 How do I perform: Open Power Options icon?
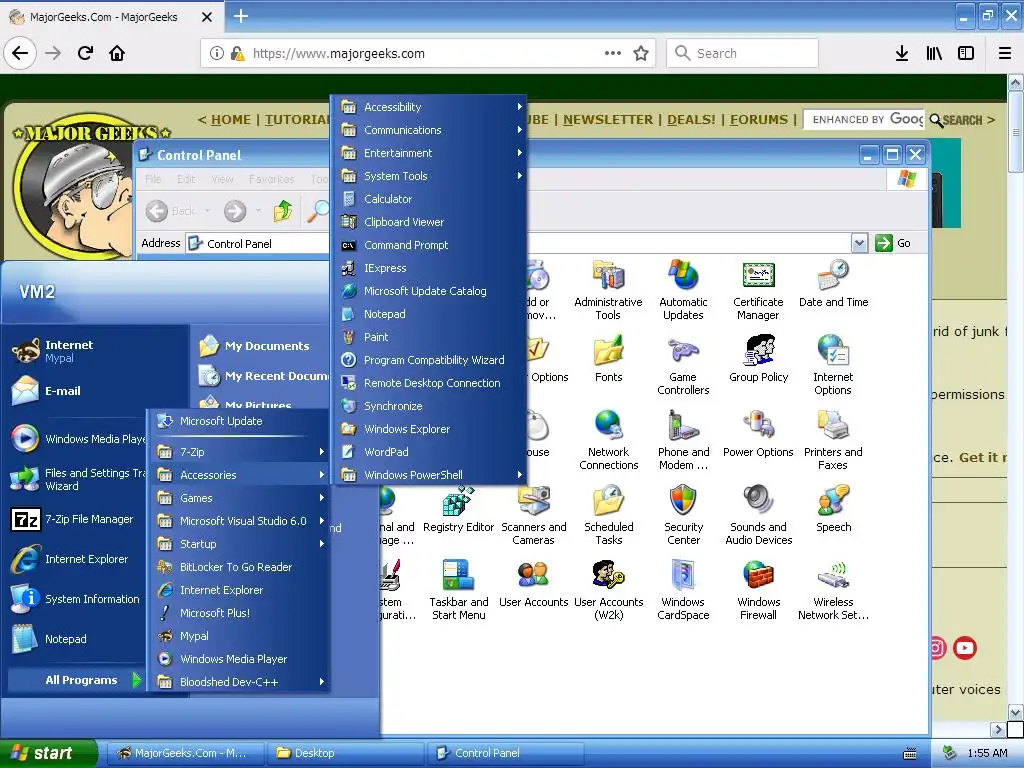pos(758,434)
